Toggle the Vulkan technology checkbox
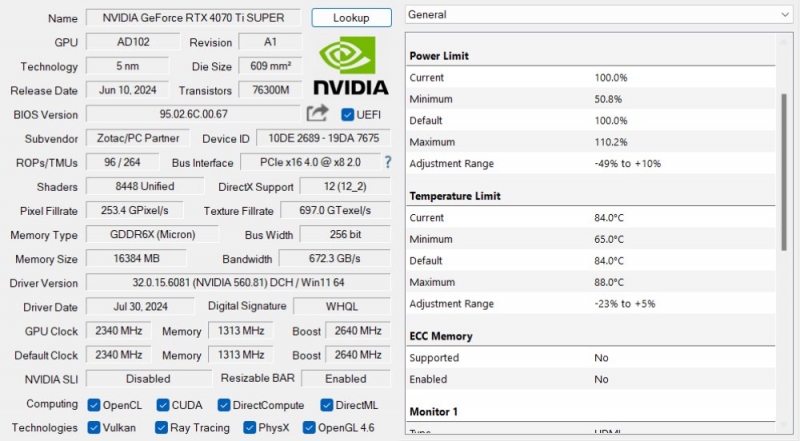 (x=94, y=428)
